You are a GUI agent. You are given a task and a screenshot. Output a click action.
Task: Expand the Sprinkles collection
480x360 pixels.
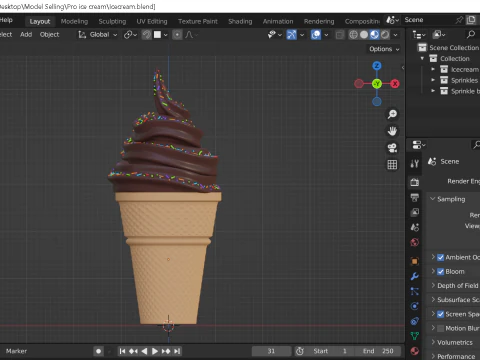click(433, 80)
